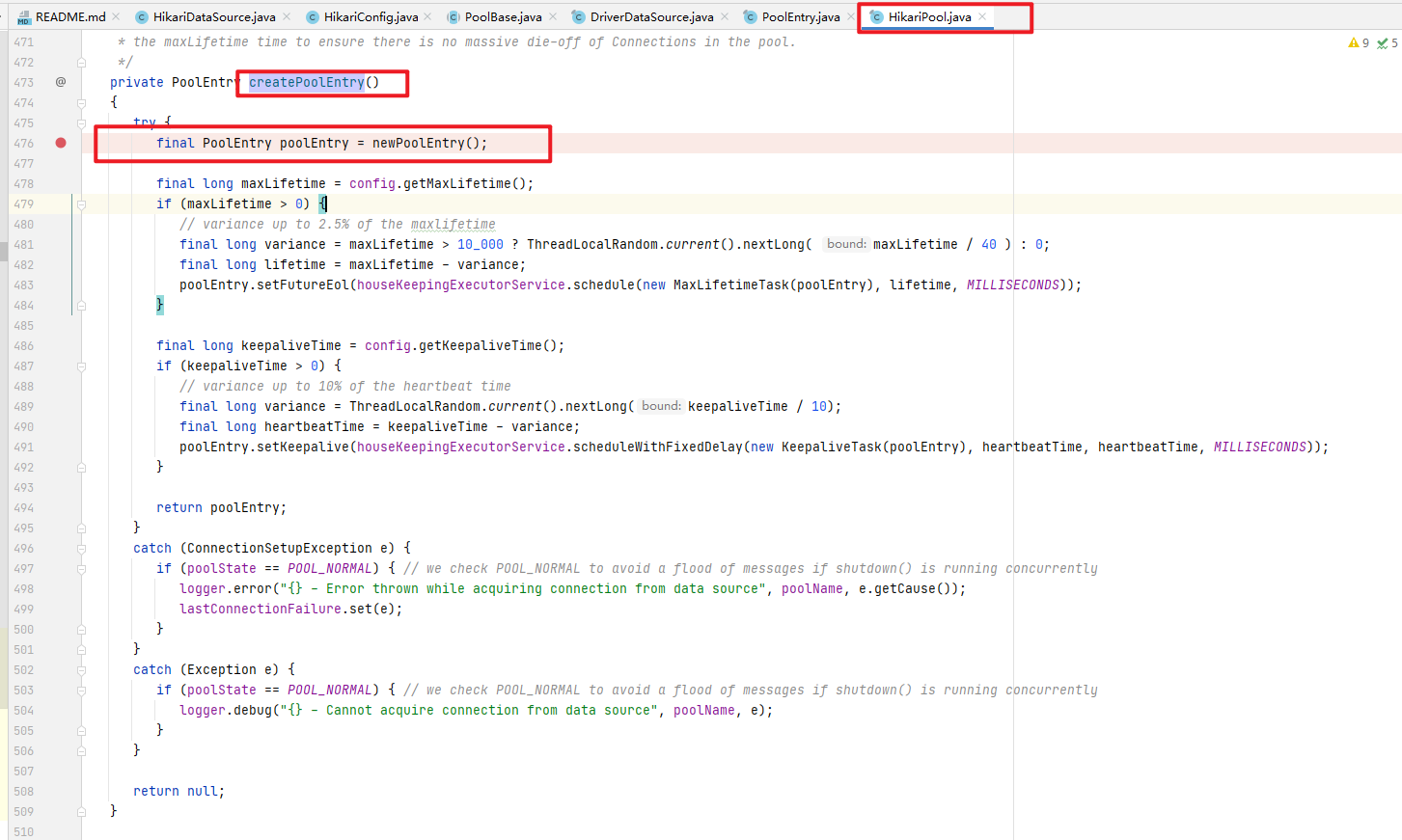Click the fold end marker at line 501

tap(81, 650)
